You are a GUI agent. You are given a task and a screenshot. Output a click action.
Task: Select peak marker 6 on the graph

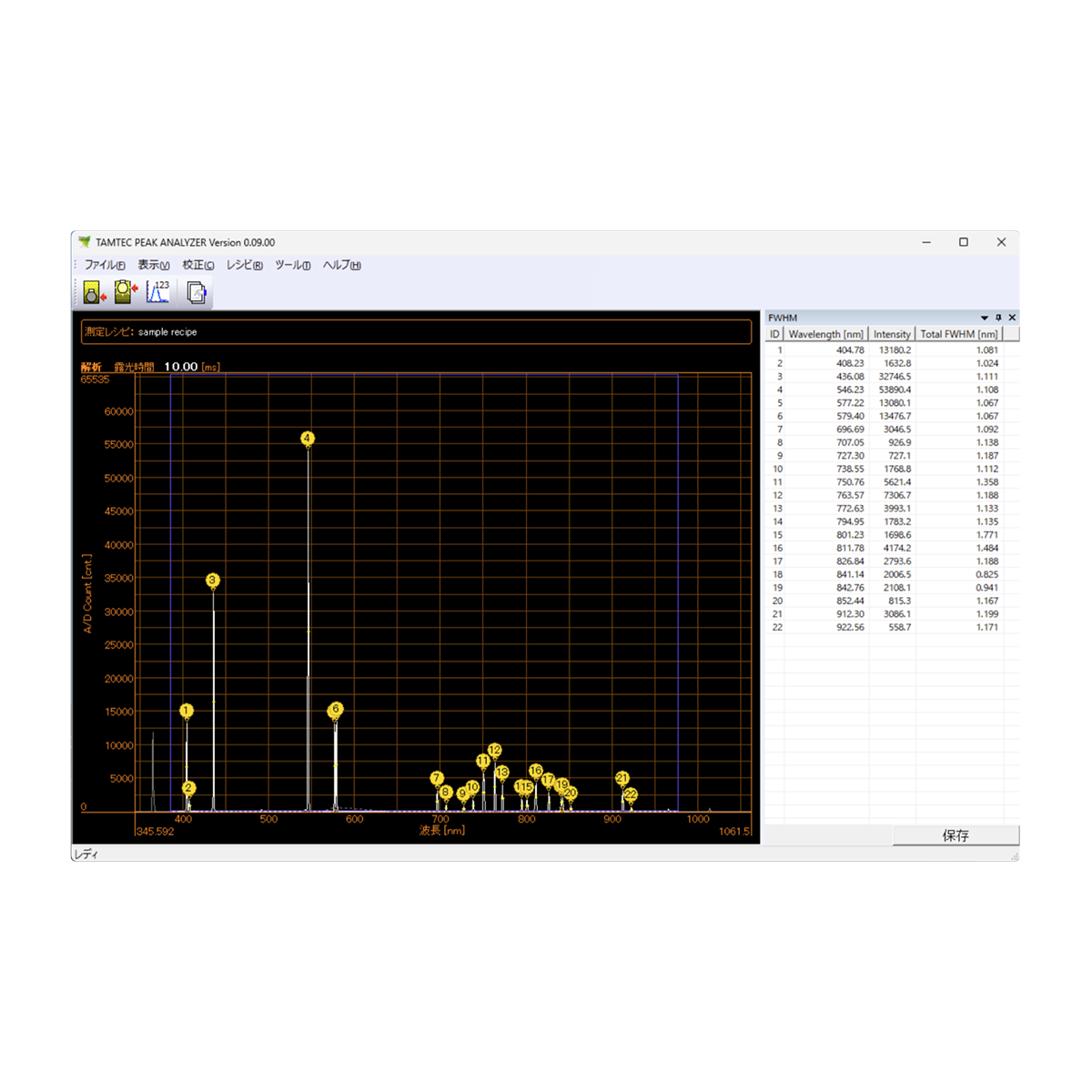pyautogui.click(x=336, y=709)
